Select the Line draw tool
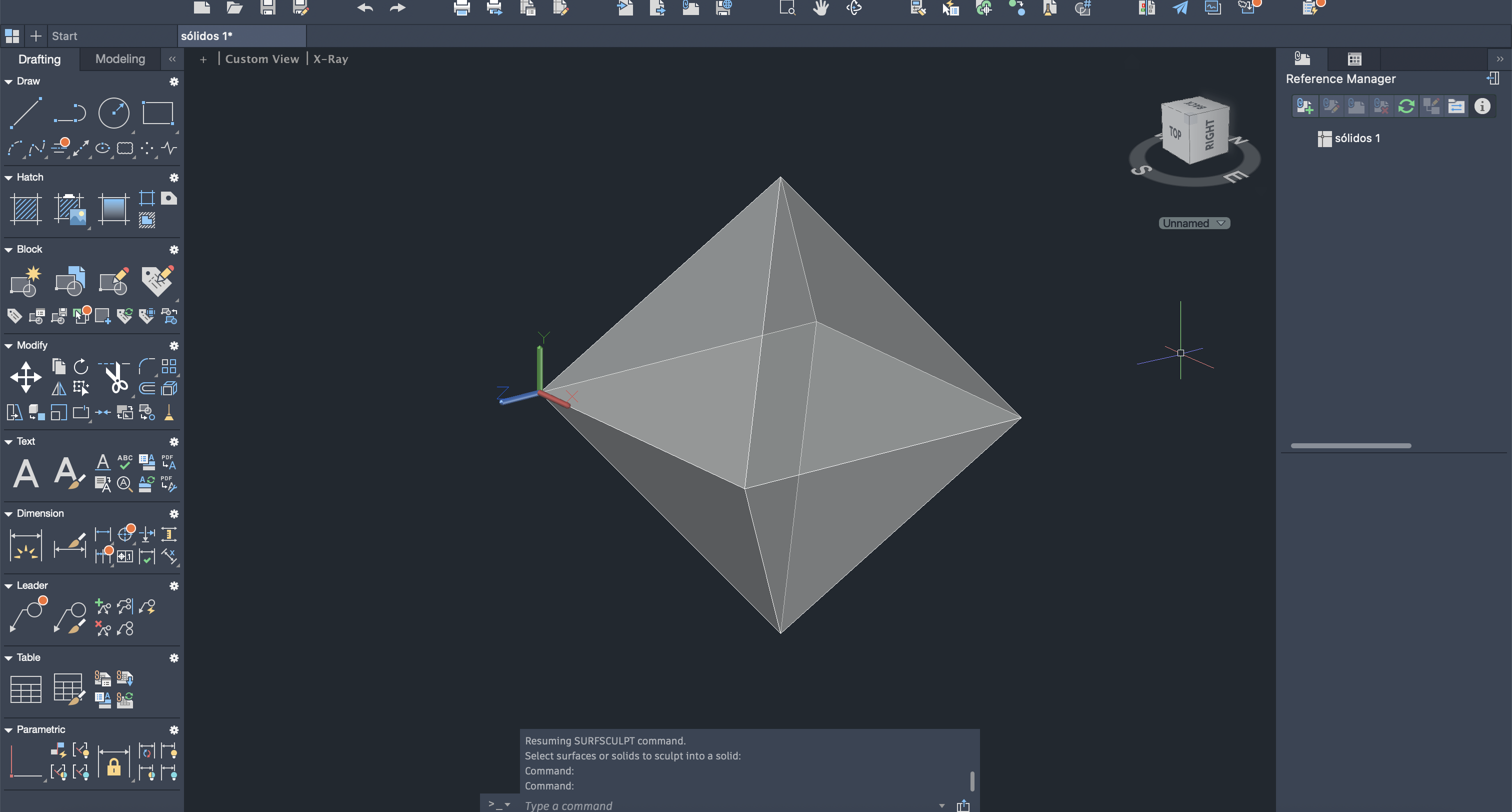Viewport: 1512px width, 812px height. (26, 113)
